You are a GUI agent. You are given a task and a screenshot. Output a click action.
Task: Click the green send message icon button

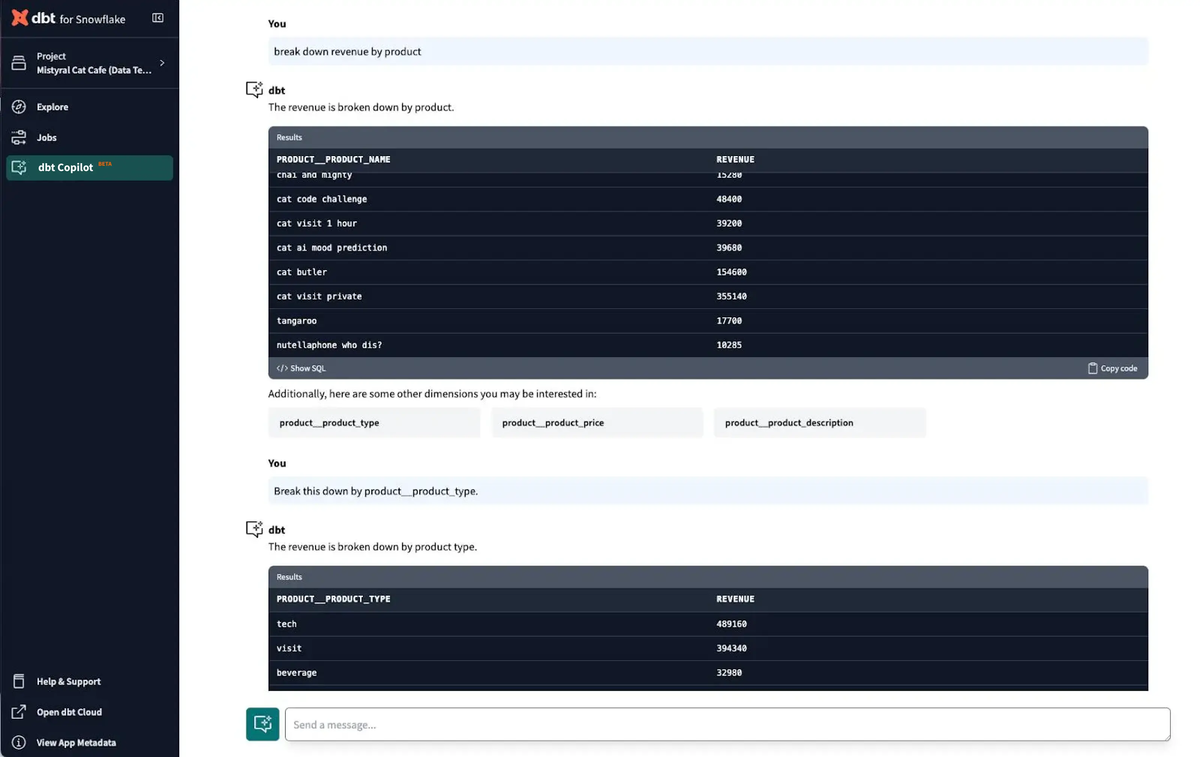[x=263, y=724]
